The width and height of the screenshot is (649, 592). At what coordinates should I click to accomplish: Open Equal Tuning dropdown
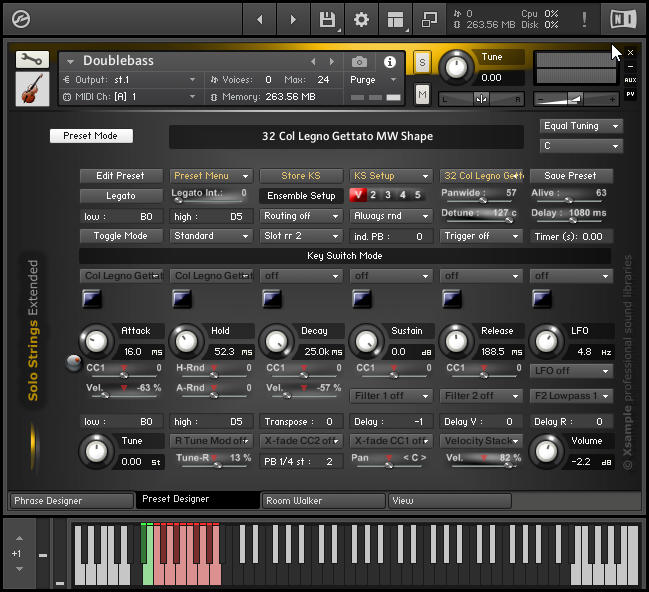click(581, 126)
